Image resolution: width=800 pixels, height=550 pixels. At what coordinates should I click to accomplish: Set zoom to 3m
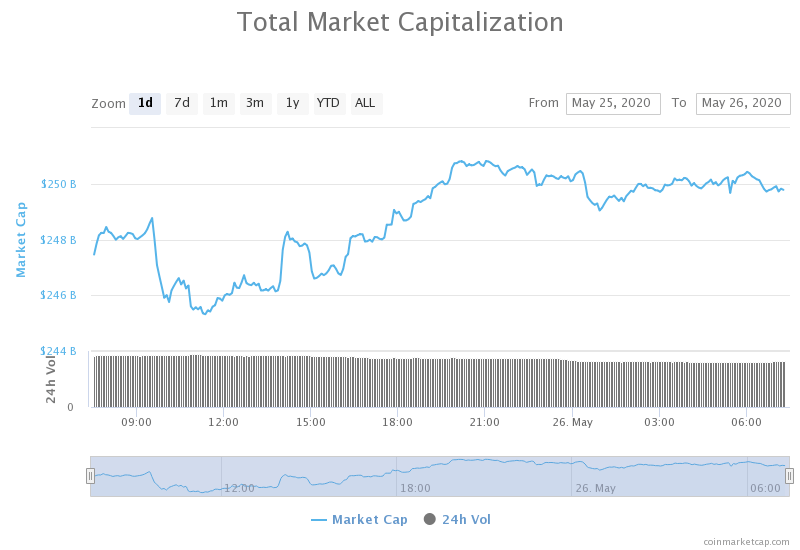pyautogui.click(x=255, y=104)
